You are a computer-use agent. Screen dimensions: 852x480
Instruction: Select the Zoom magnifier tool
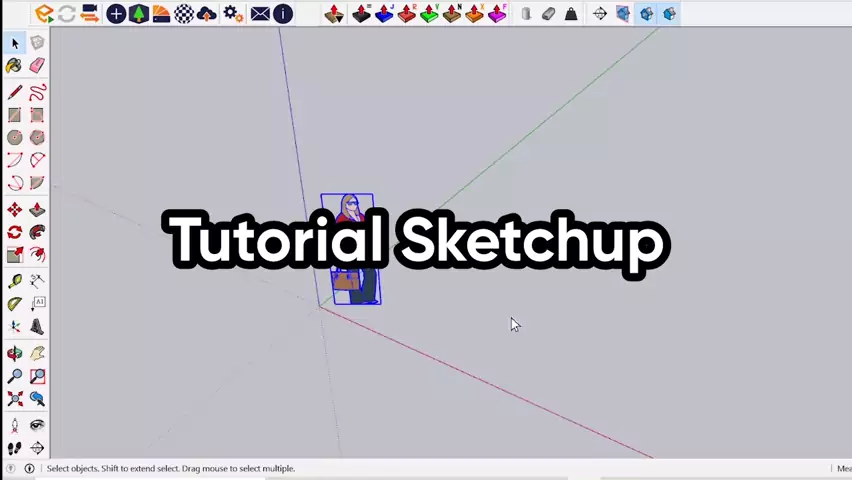[x=14, y=376]
